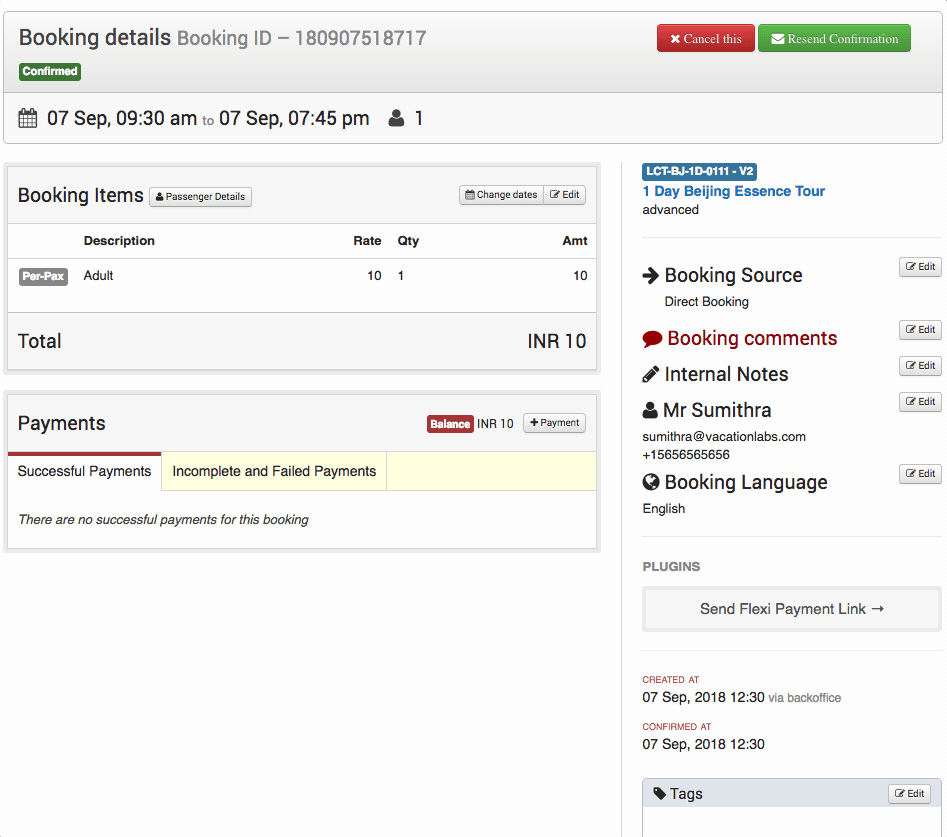Screen dimensions: 947x837
Task: Click the globe icon beside Booking Language
Action: pyautogui.click(x=651, y=483)
